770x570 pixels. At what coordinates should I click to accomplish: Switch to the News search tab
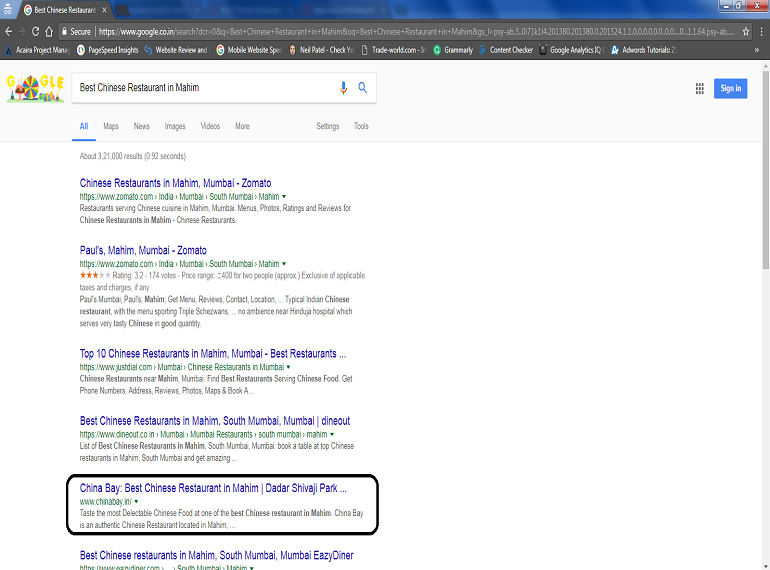(141, 126)
